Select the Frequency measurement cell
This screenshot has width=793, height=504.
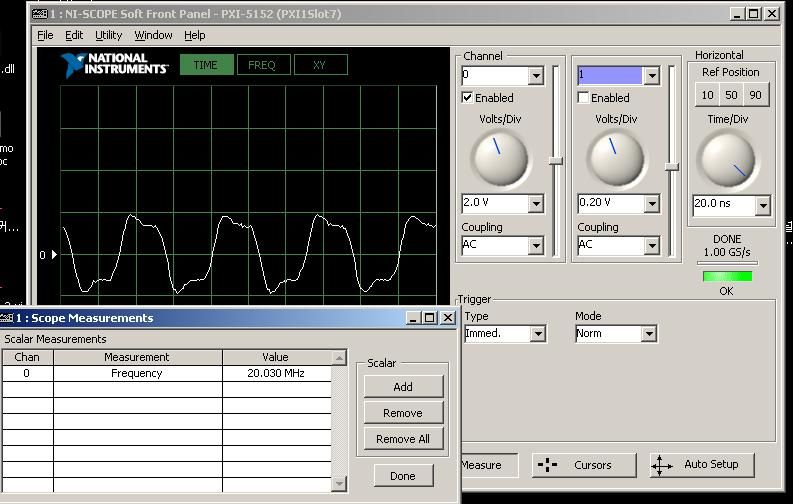click(x=137, y=374)
